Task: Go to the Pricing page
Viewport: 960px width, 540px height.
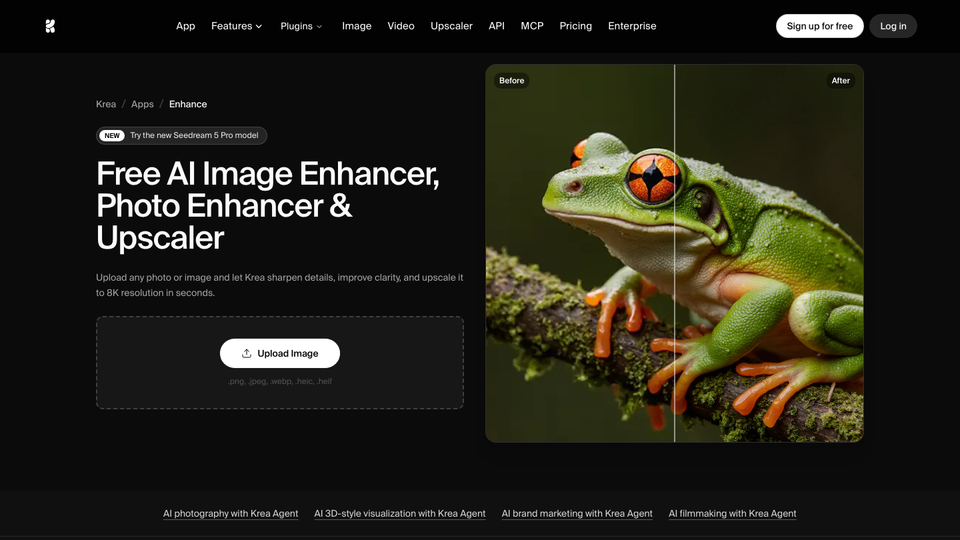Action: 576,26
